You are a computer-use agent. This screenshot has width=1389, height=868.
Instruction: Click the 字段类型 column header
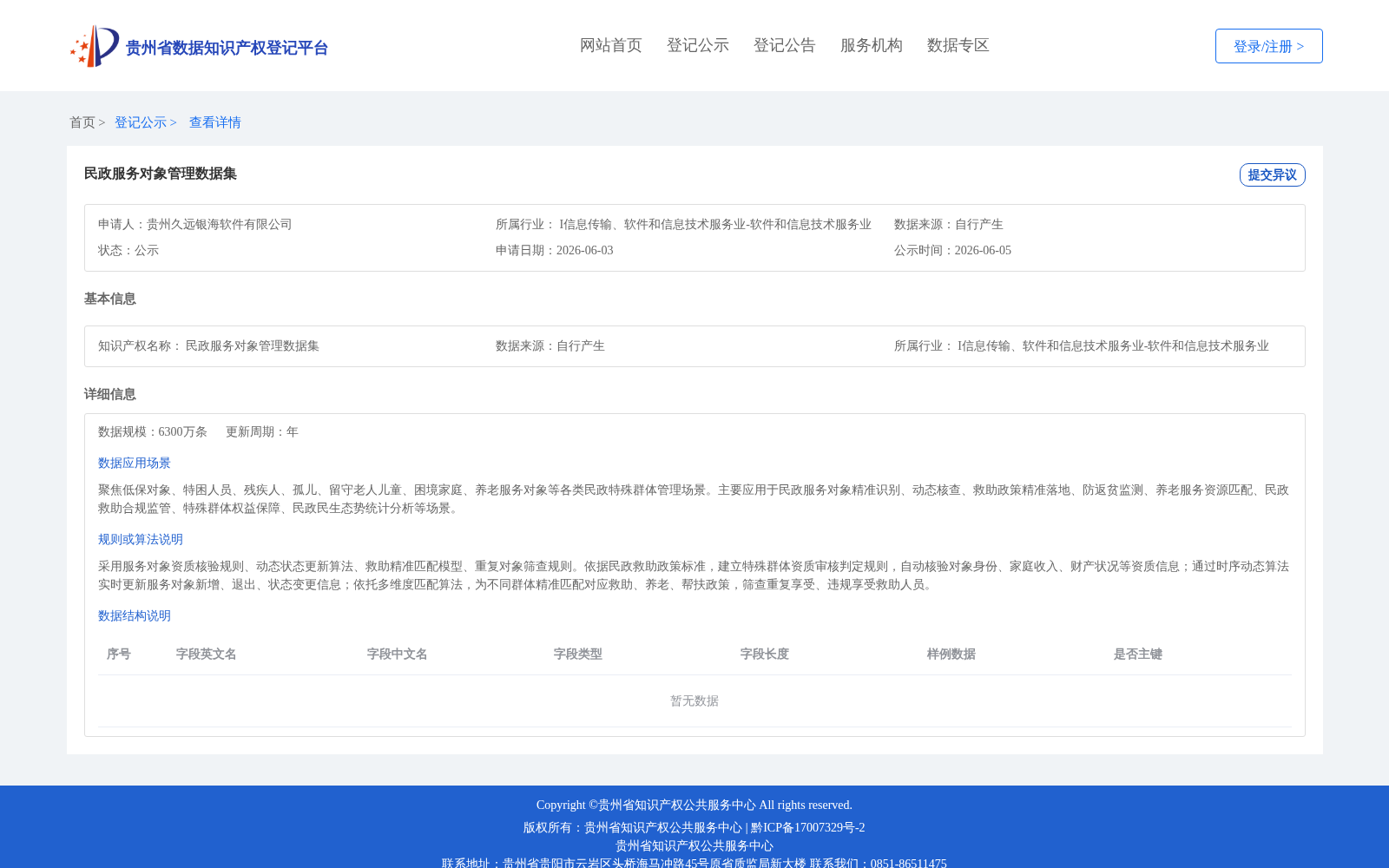tap(578, 654)
